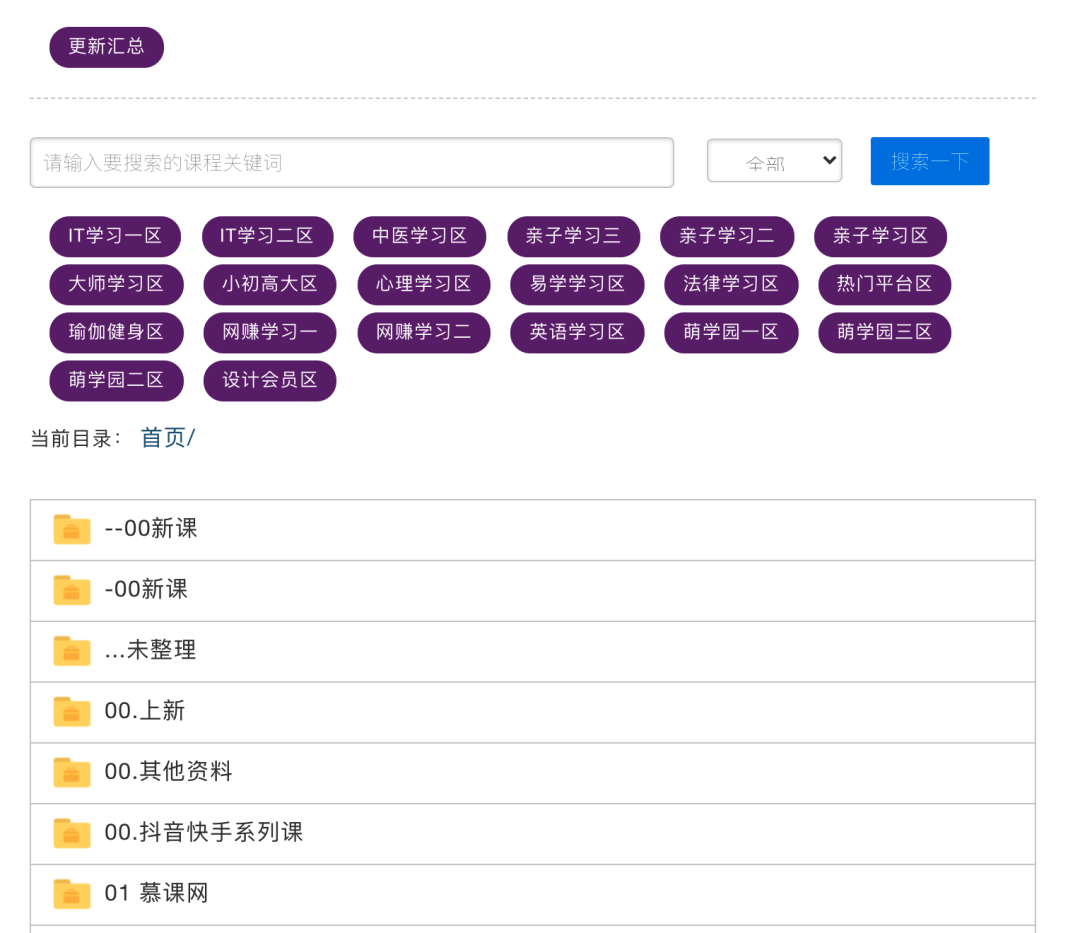This screenshot has width=1080, height=933.
Task: Select the 设计会员区 category tag
Action: pos(269,380)
